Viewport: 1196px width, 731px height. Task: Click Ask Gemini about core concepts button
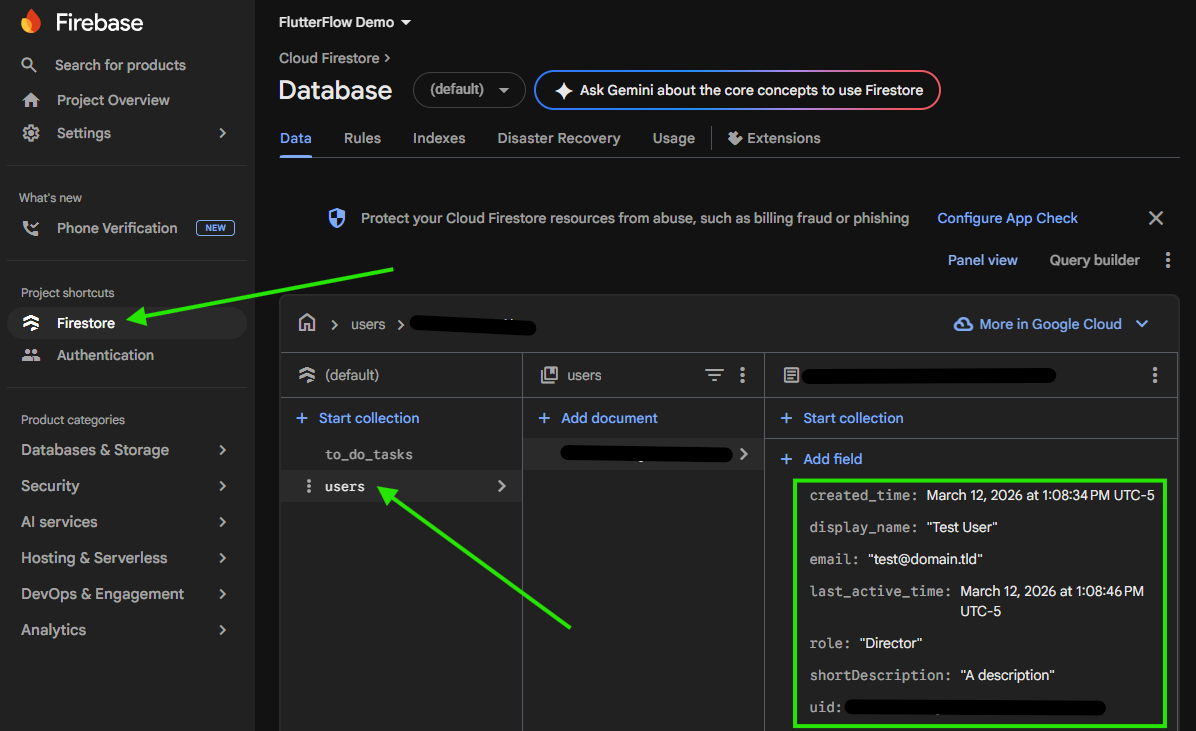click(x=738, y=90)
